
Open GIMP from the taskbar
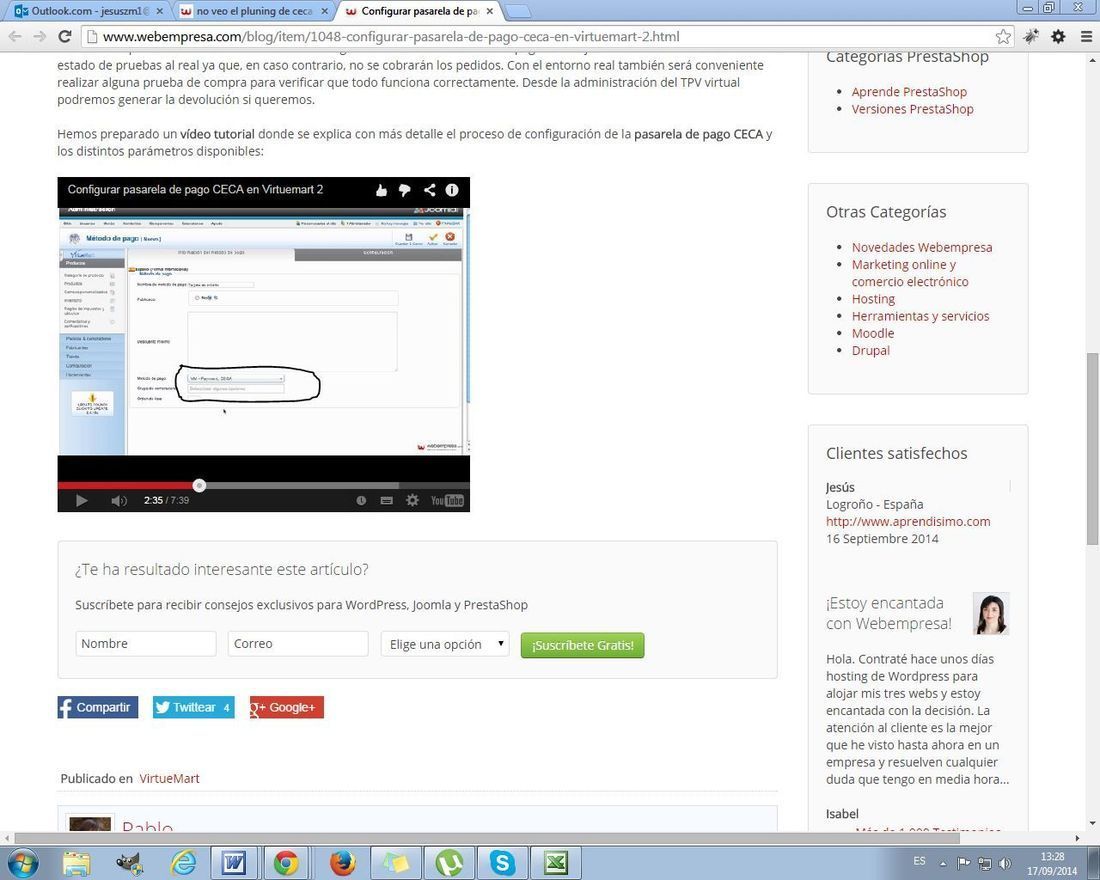coord(130,863)
